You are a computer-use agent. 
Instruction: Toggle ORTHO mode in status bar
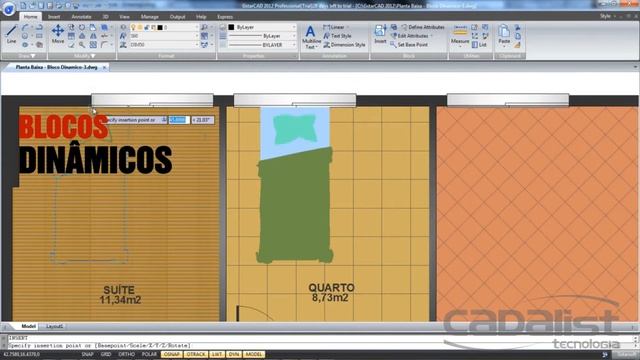127,354
